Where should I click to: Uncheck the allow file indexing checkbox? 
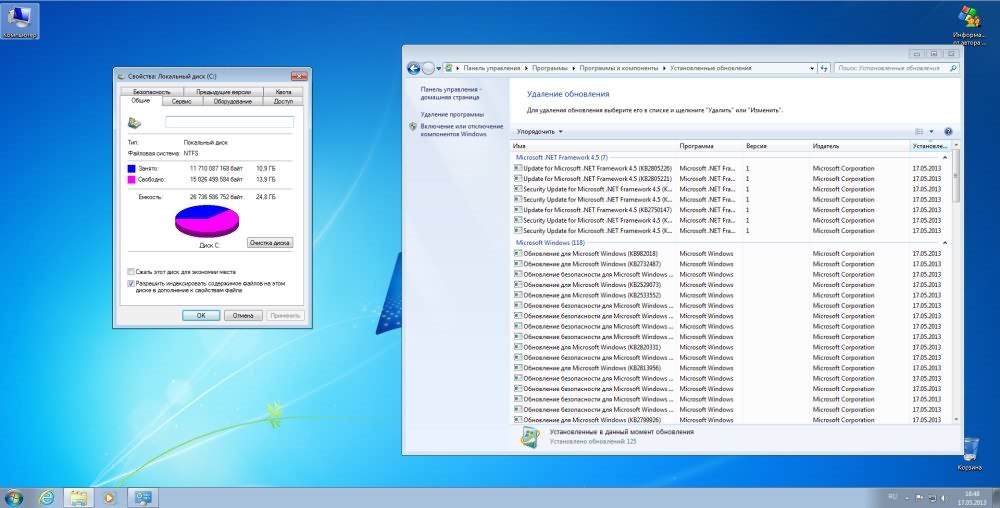coord(131,283)
